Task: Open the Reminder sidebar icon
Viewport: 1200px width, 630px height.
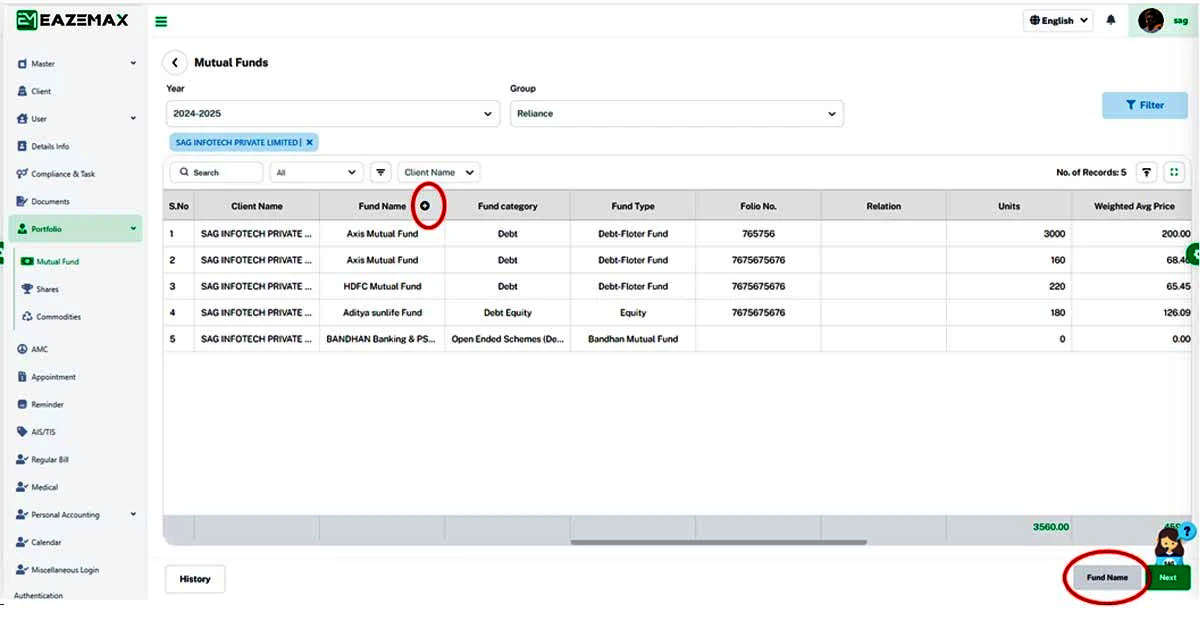Action: 22,405
